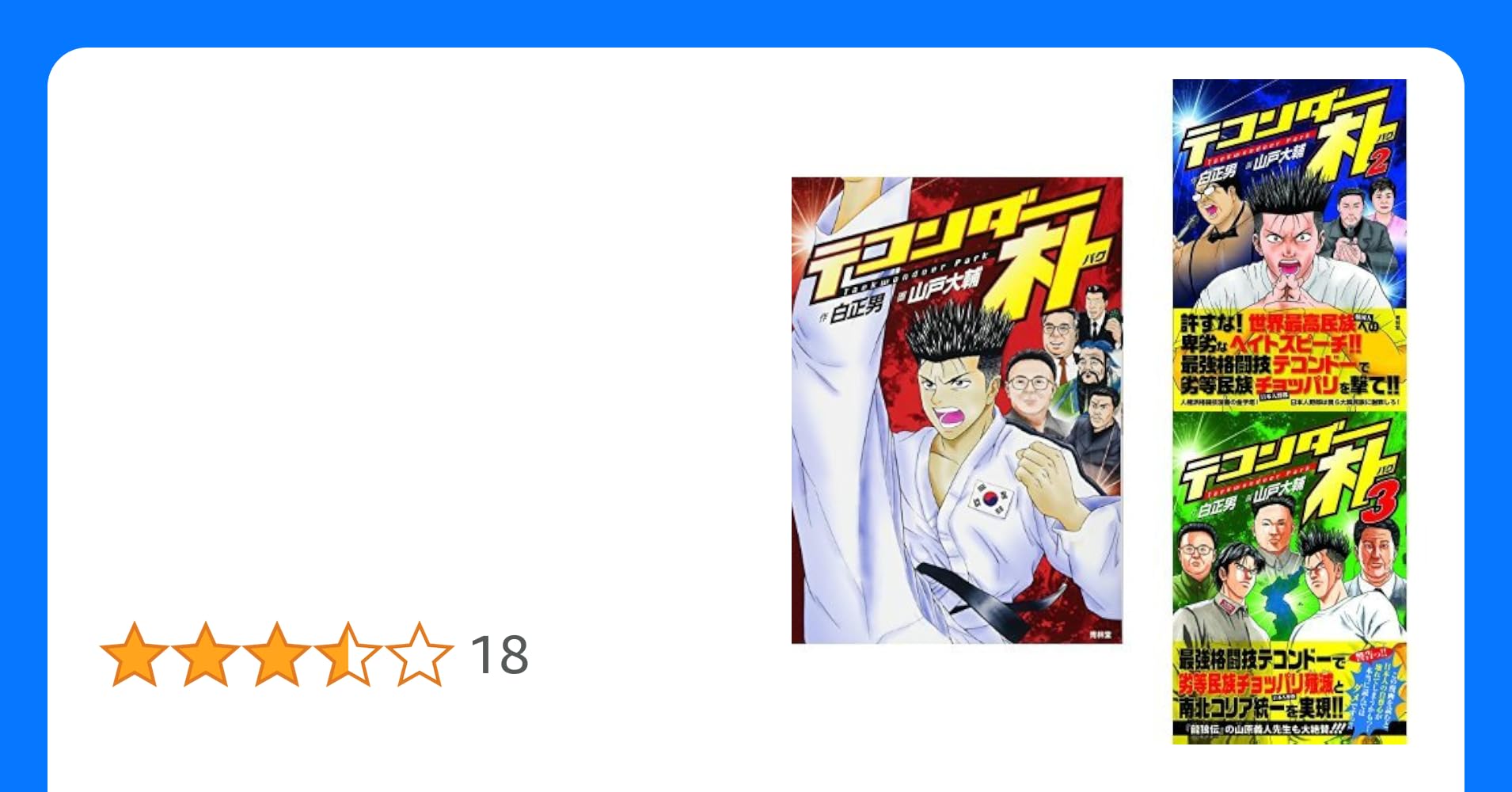Click the half-filled fourth star
Viewport: 1512px width, 792px height.
click(x=348, y=654)
